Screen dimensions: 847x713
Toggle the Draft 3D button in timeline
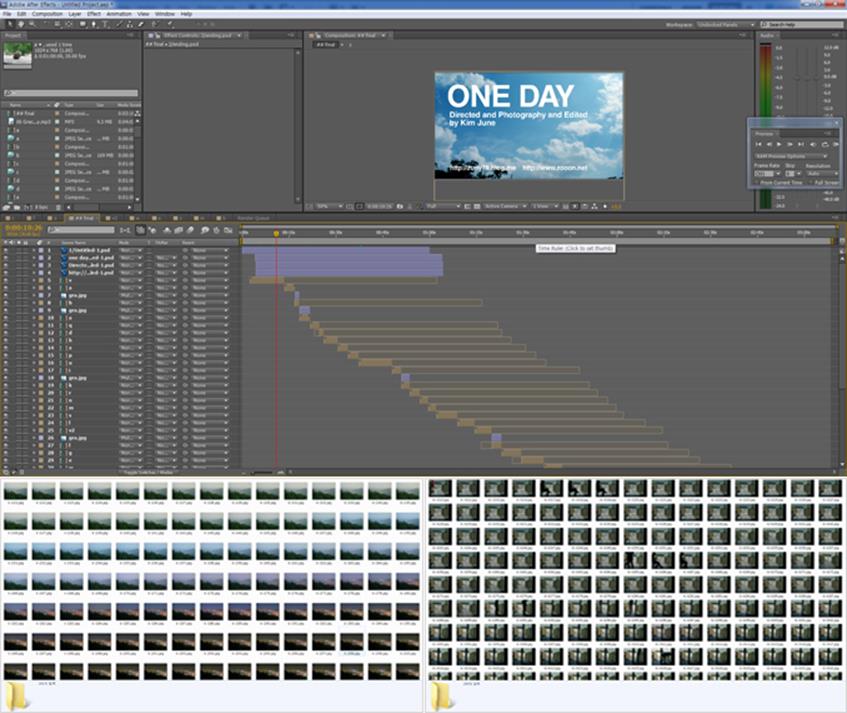click(153, 231)
